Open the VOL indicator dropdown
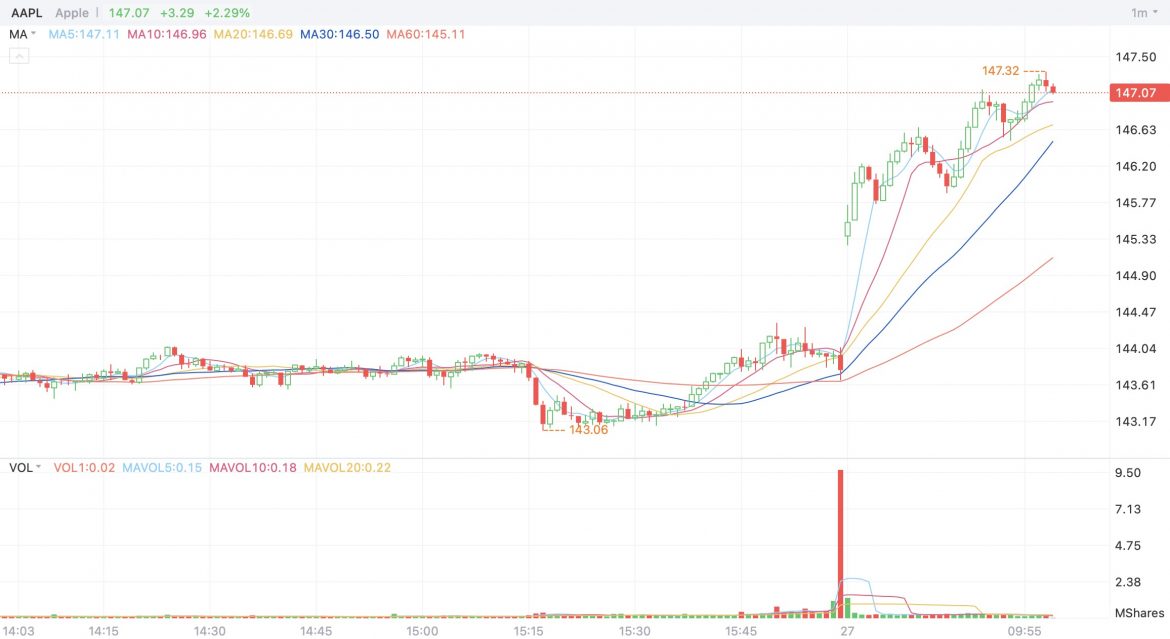The image size is (1170, 639). point(26,467)
